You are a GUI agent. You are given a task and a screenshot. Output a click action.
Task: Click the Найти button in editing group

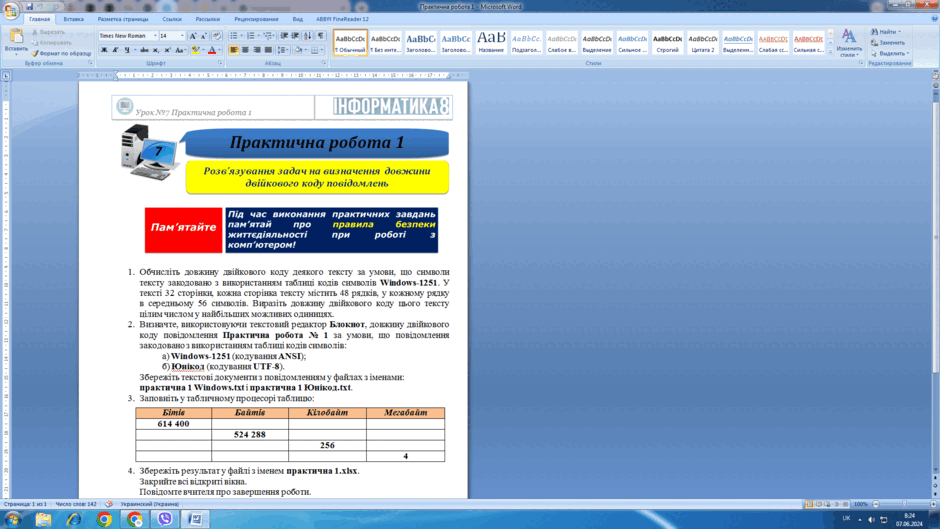tap(886, 32)
